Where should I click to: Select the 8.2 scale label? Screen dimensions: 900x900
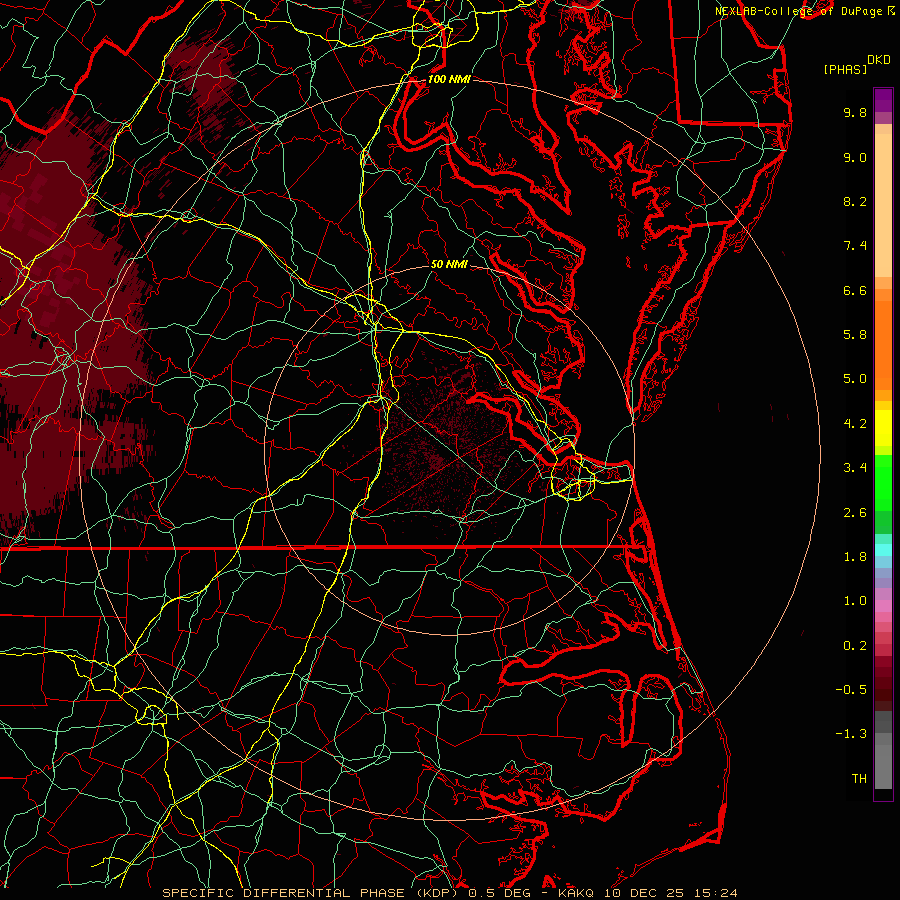[x=855, y=201]
